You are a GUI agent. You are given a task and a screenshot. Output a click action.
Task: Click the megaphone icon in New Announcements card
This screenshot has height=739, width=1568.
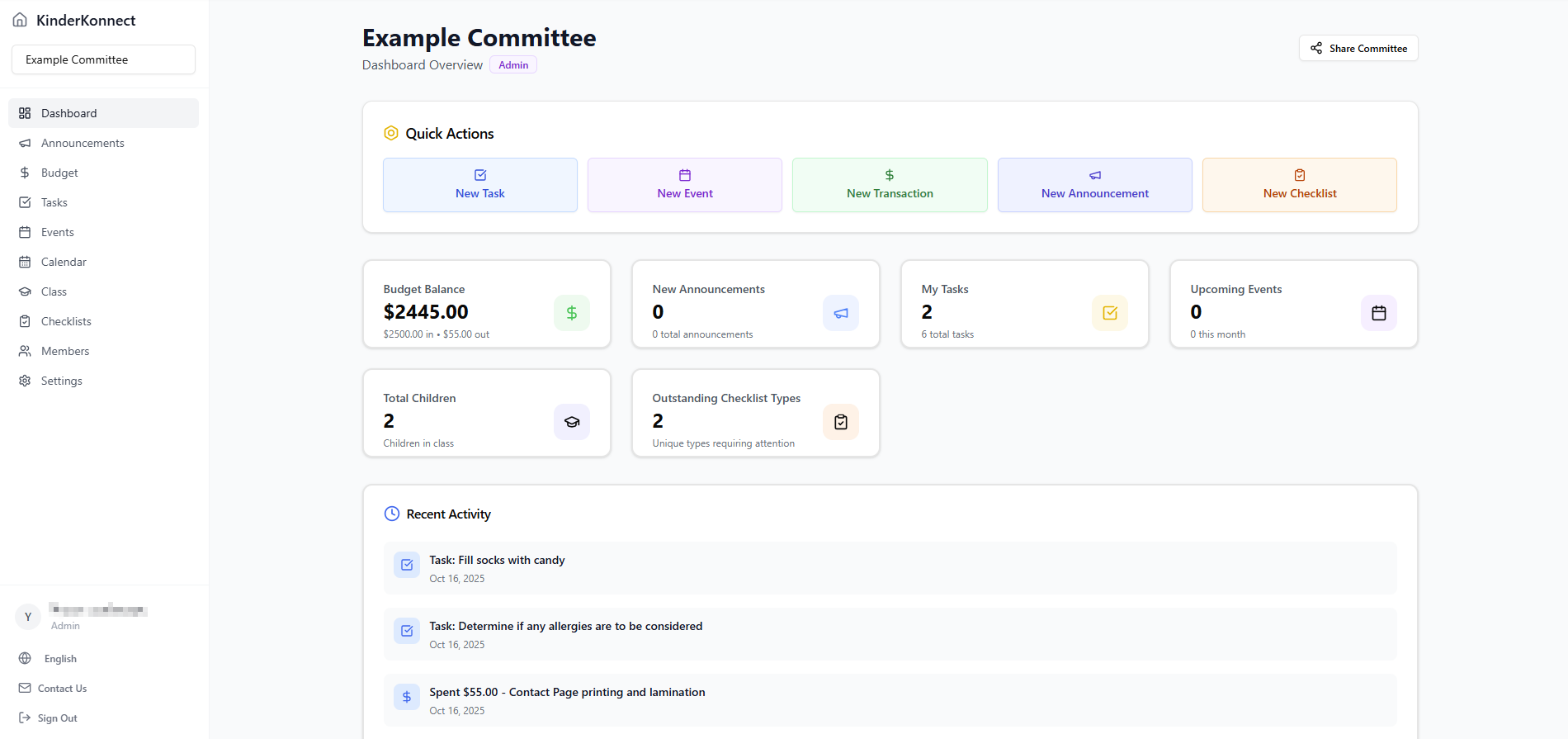coord(841,313)
